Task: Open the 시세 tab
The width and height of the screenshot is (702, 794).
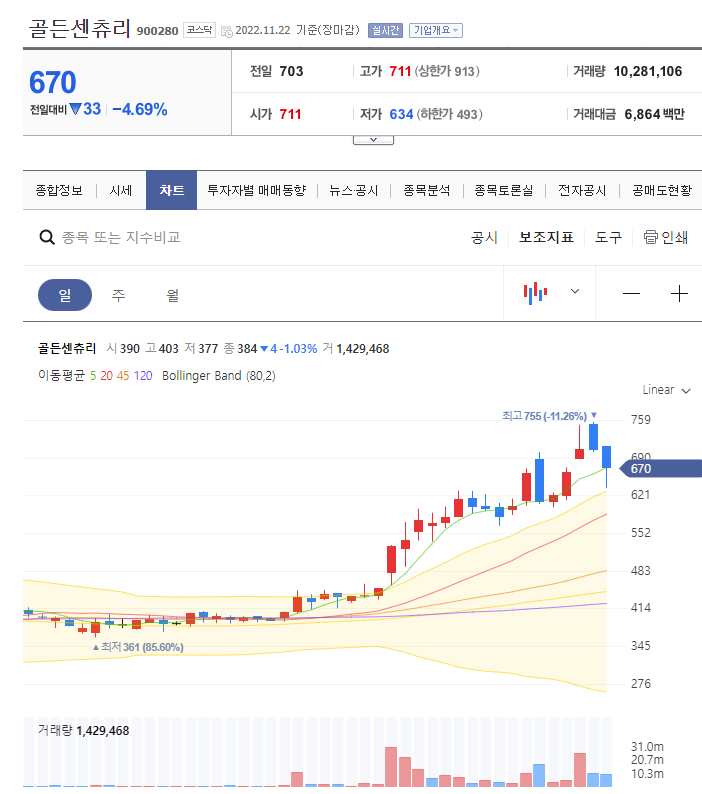Action: pyautogui.click(x=121, y=190)
